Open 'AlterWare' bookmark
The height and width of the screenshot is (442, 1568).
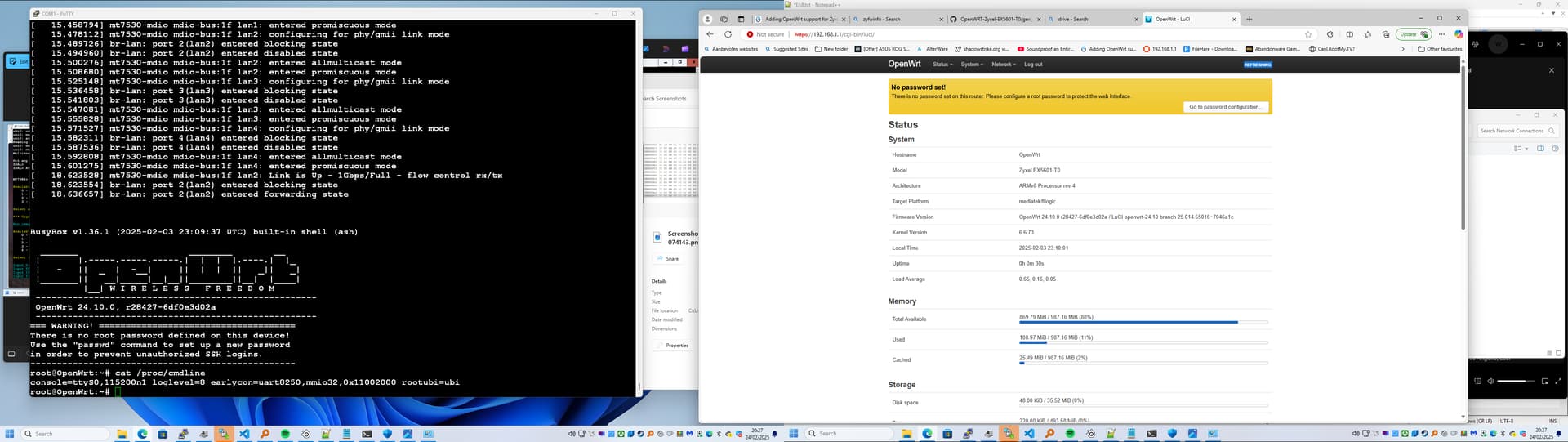click(933, 49)
